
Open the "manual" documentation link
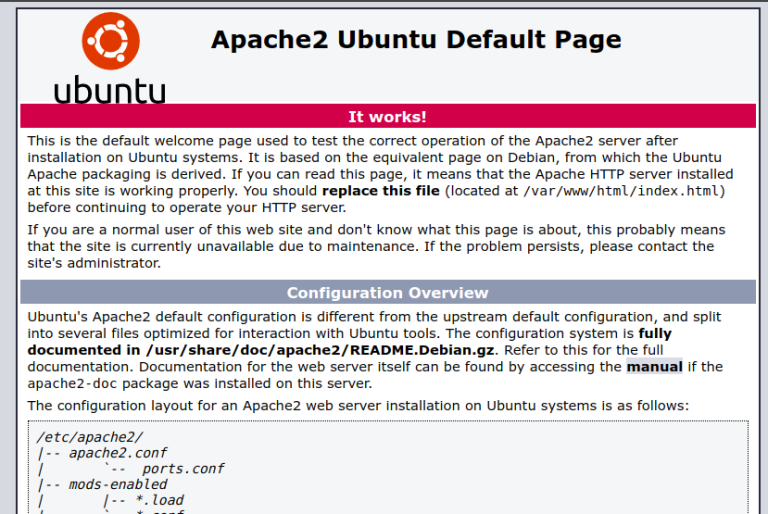coord(654,367)
